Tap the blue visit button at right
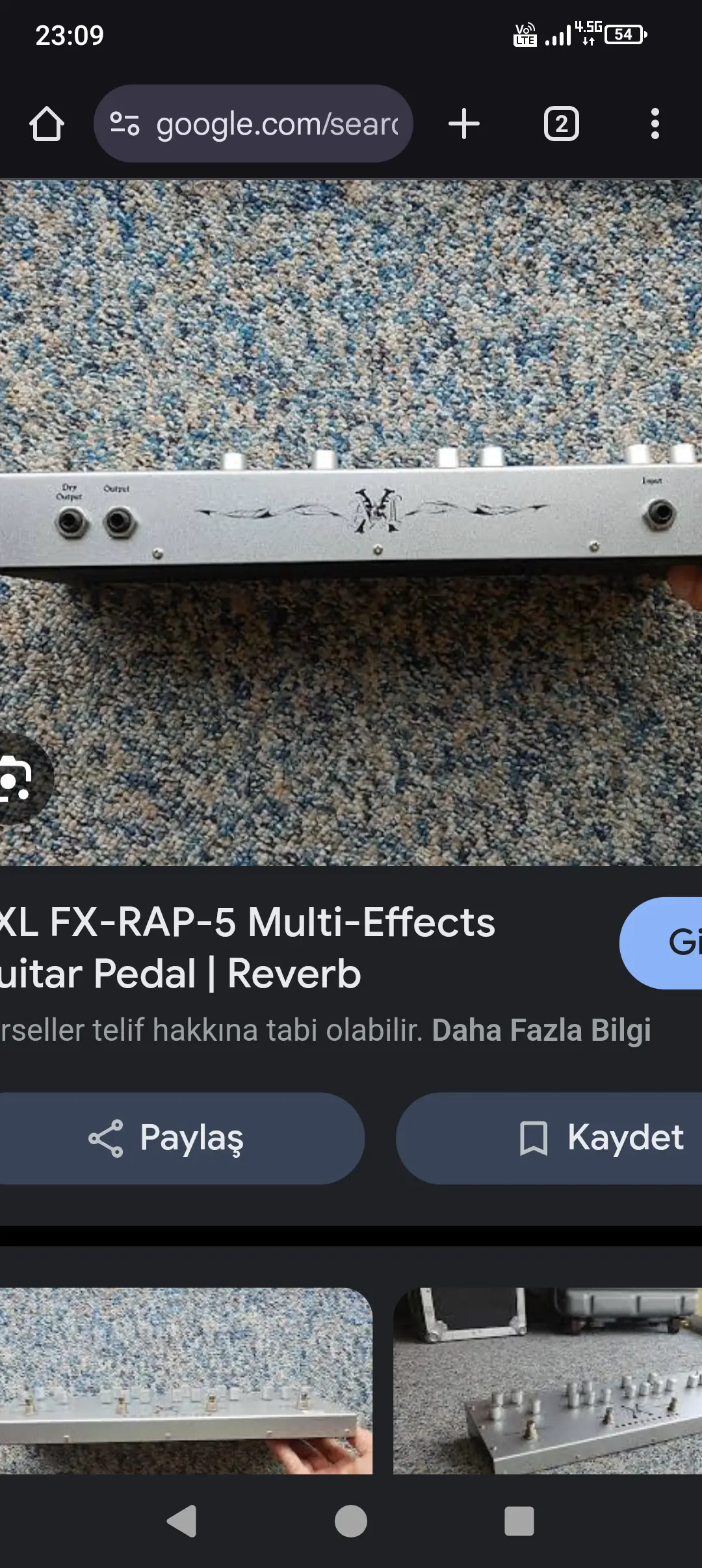This screenshot has width=702, height=1568. click(x=661, y=943)
